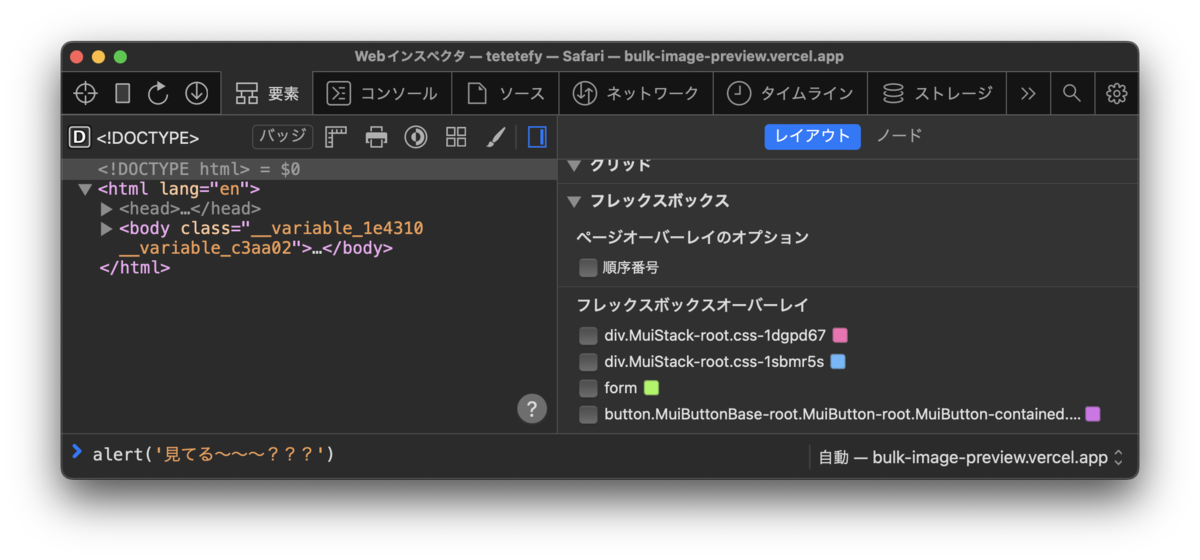Click the reload page icon
This screenshot has height=560, width=1200.
[159, 93]
